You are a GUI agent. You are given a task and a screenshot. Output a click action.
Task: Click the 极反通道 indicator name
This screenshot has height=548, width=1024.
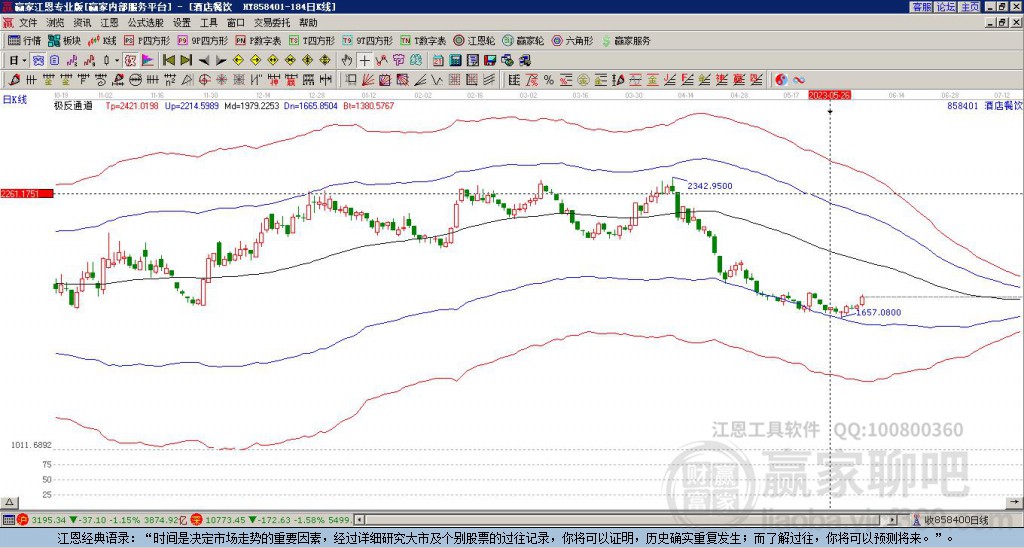tap(74, 105)
